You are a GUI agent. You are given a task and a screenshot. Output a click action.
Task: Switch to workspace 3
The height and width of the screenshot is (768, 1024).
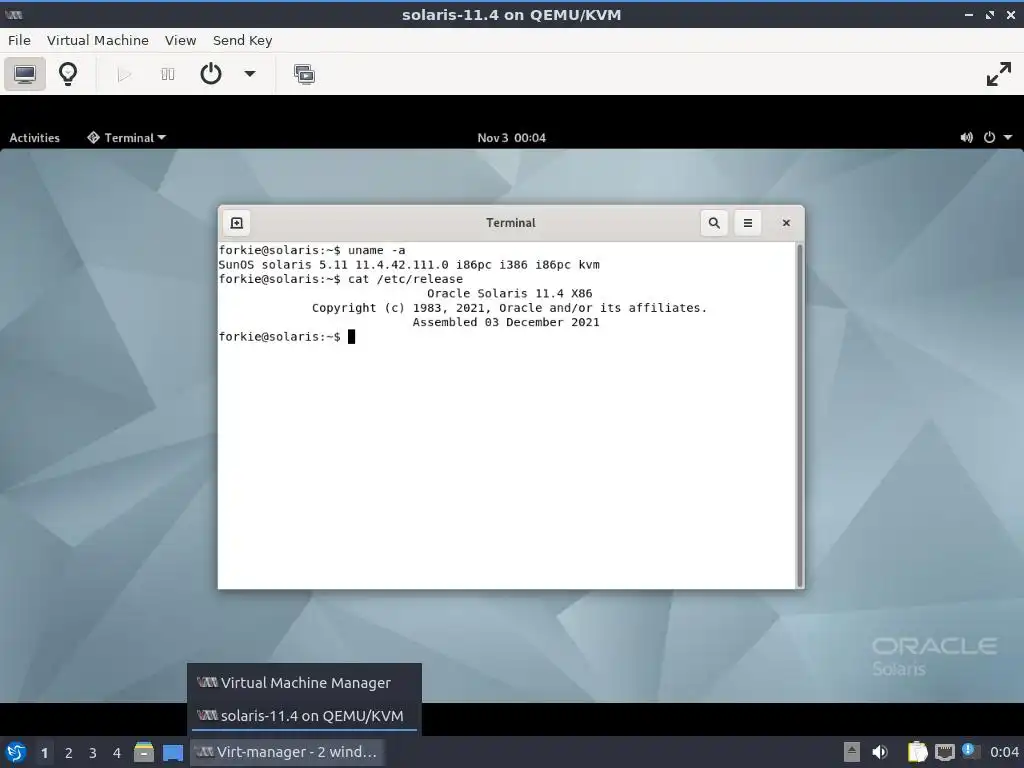tap(93, 753)
